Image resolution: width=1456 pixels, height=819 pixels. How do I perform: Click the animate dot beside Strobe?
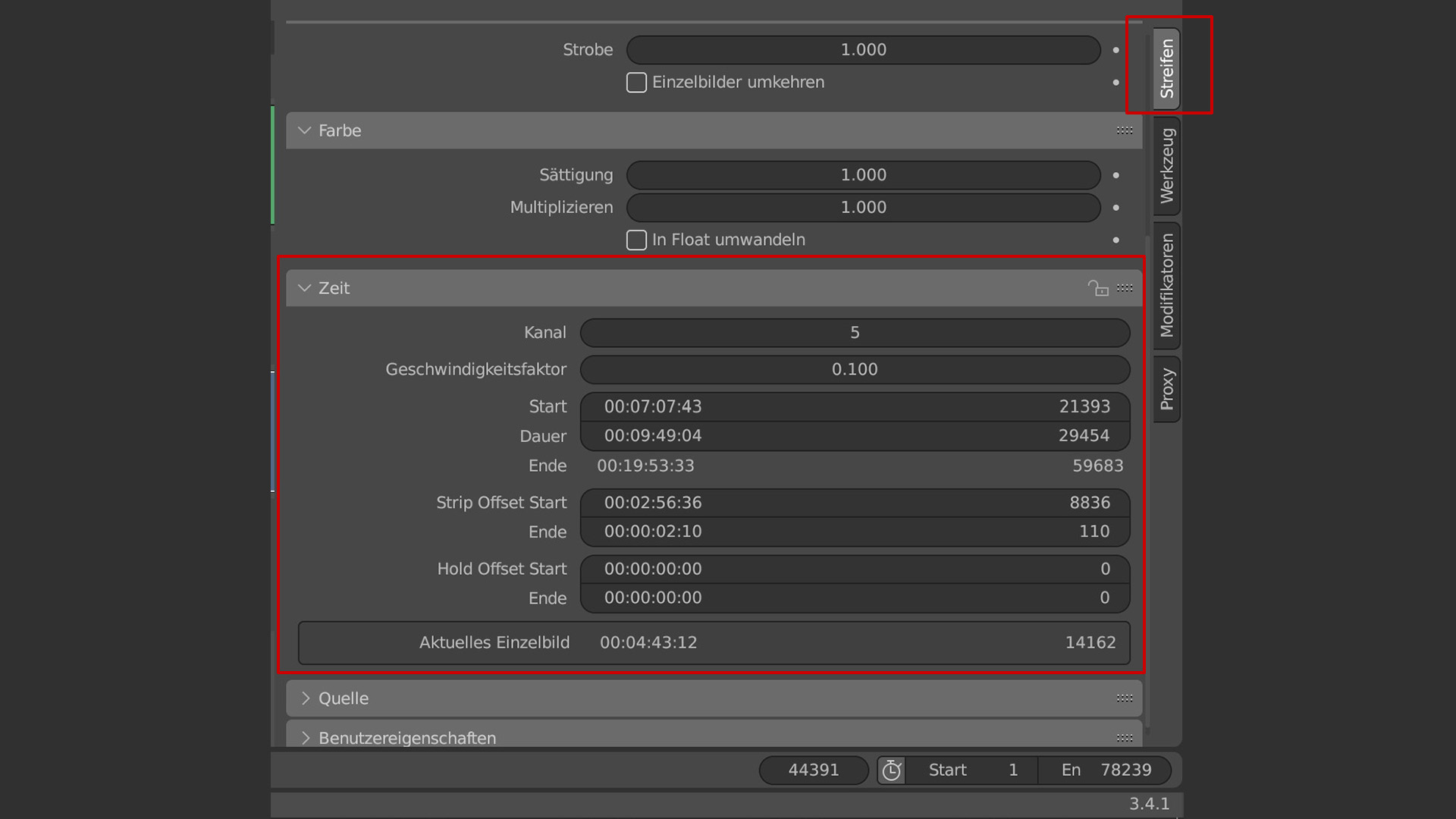[1116, 50]
